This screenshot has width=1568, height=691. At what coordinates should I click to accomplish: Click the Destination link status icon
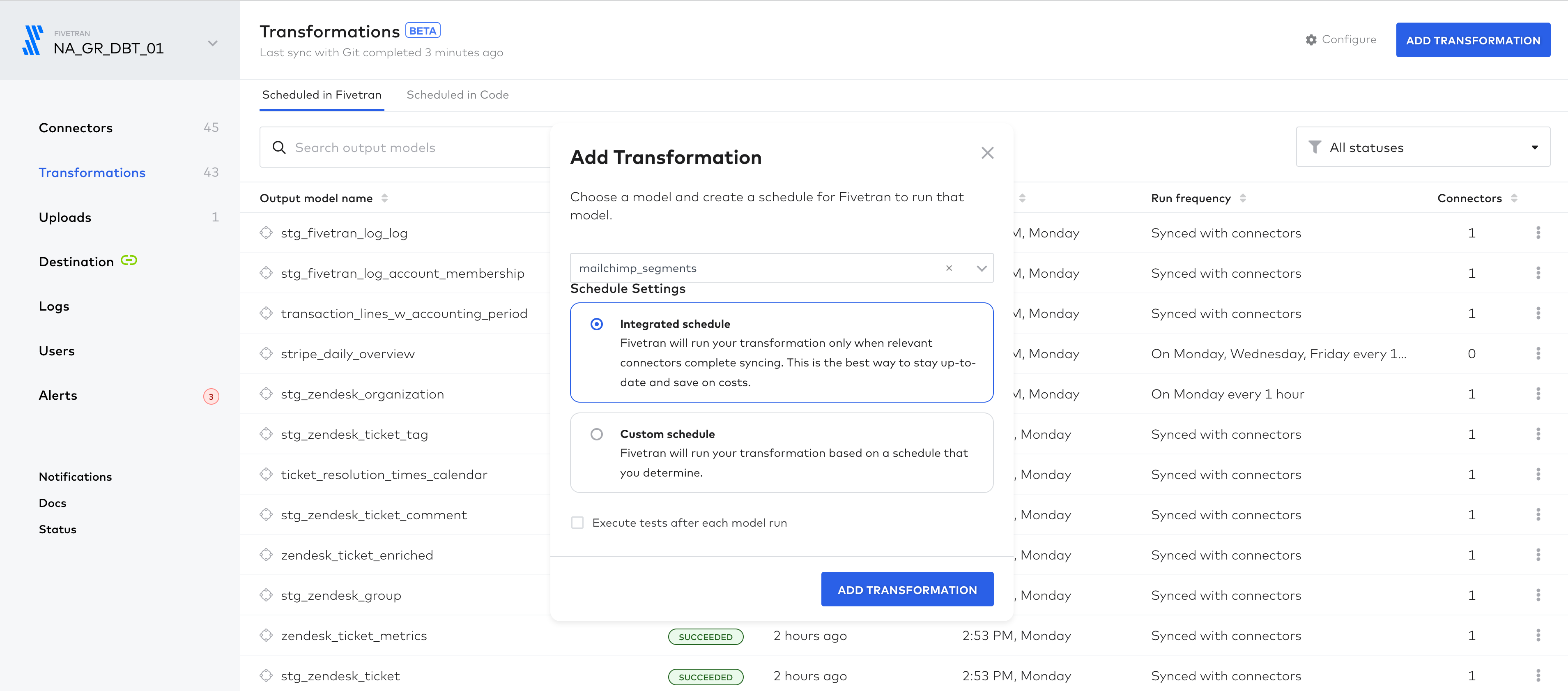[x=129, y=260]
